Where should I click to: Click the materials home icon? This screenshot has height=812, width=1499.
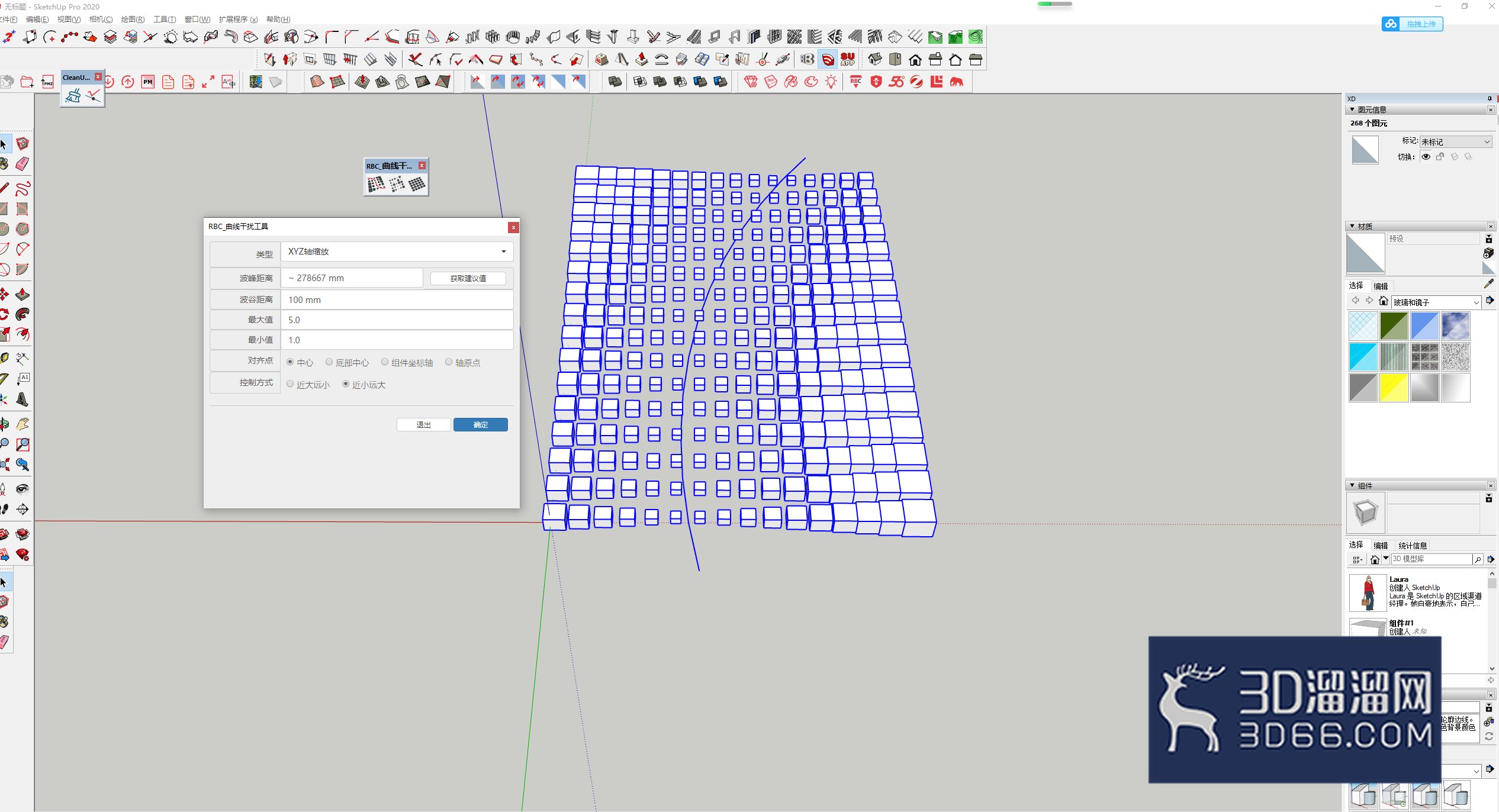pos(1384,301)
